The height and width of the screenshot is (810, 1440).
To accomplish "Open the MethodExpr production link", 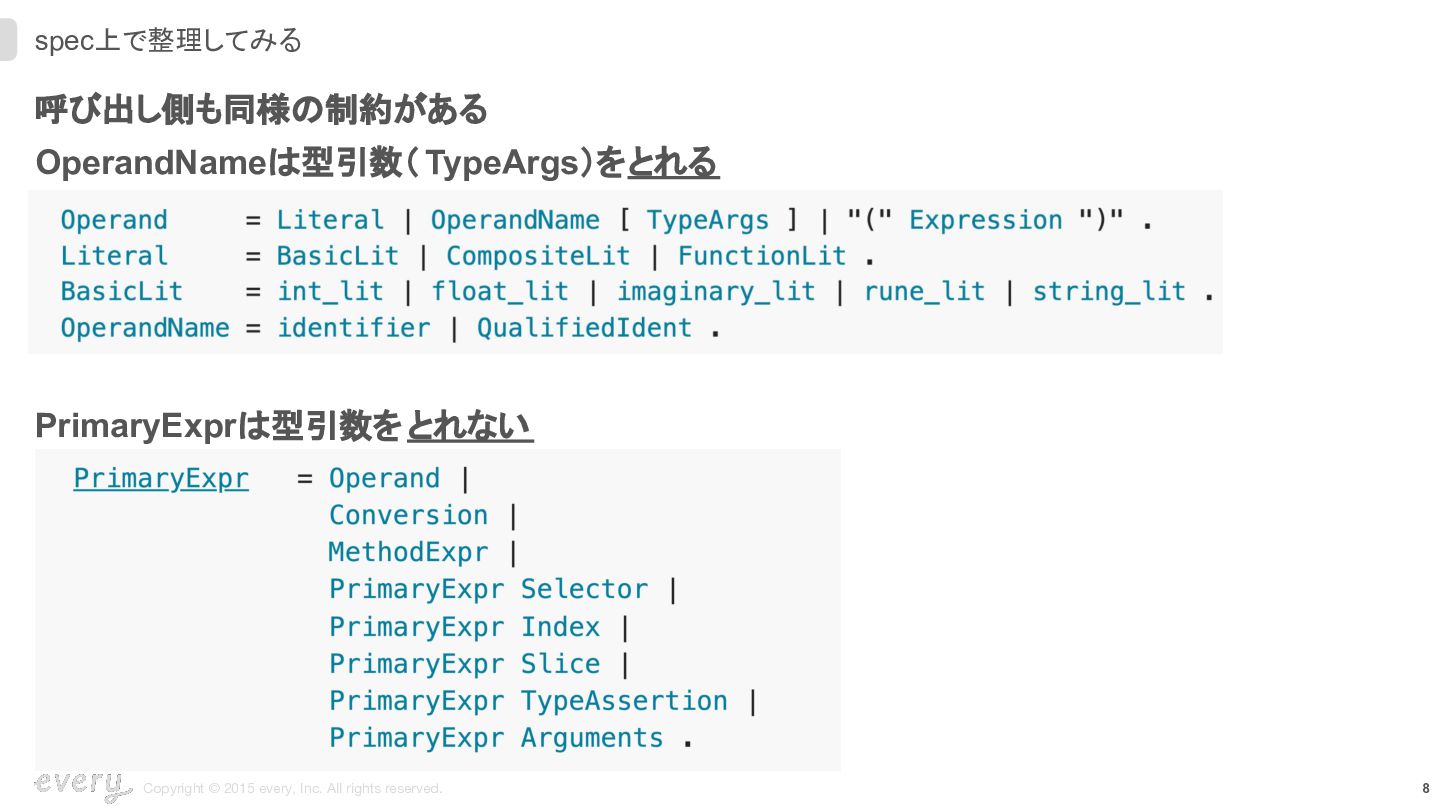I will 409,552.
